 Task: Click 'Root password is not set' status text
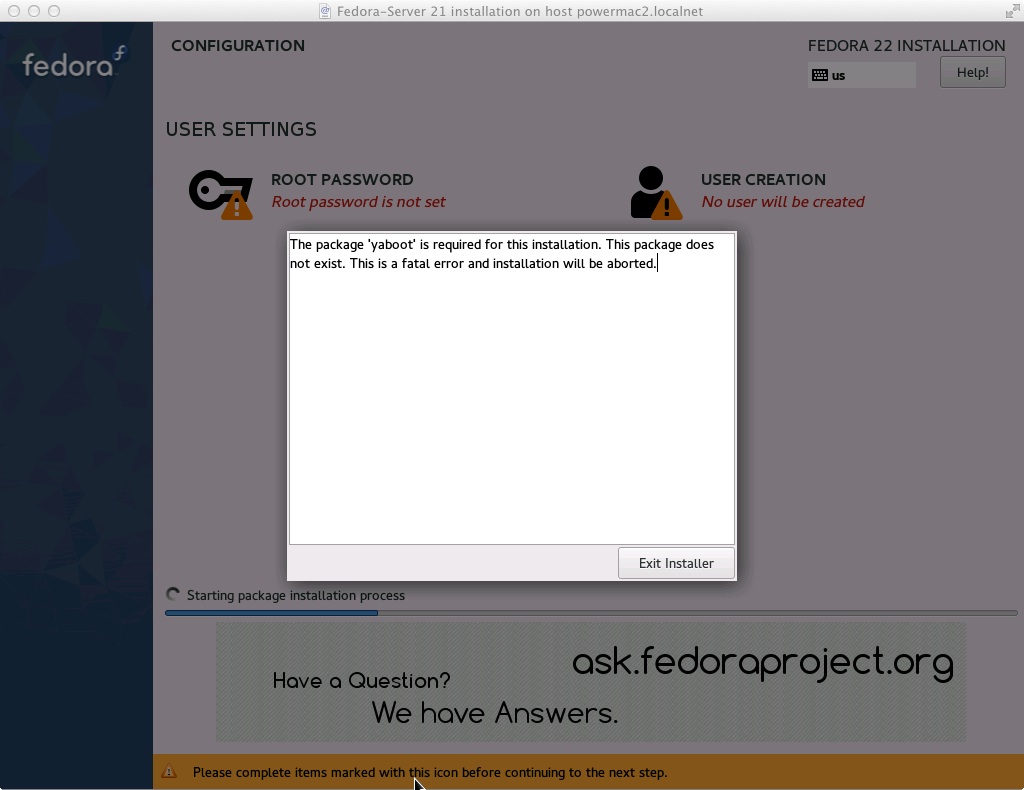point(359,202)
